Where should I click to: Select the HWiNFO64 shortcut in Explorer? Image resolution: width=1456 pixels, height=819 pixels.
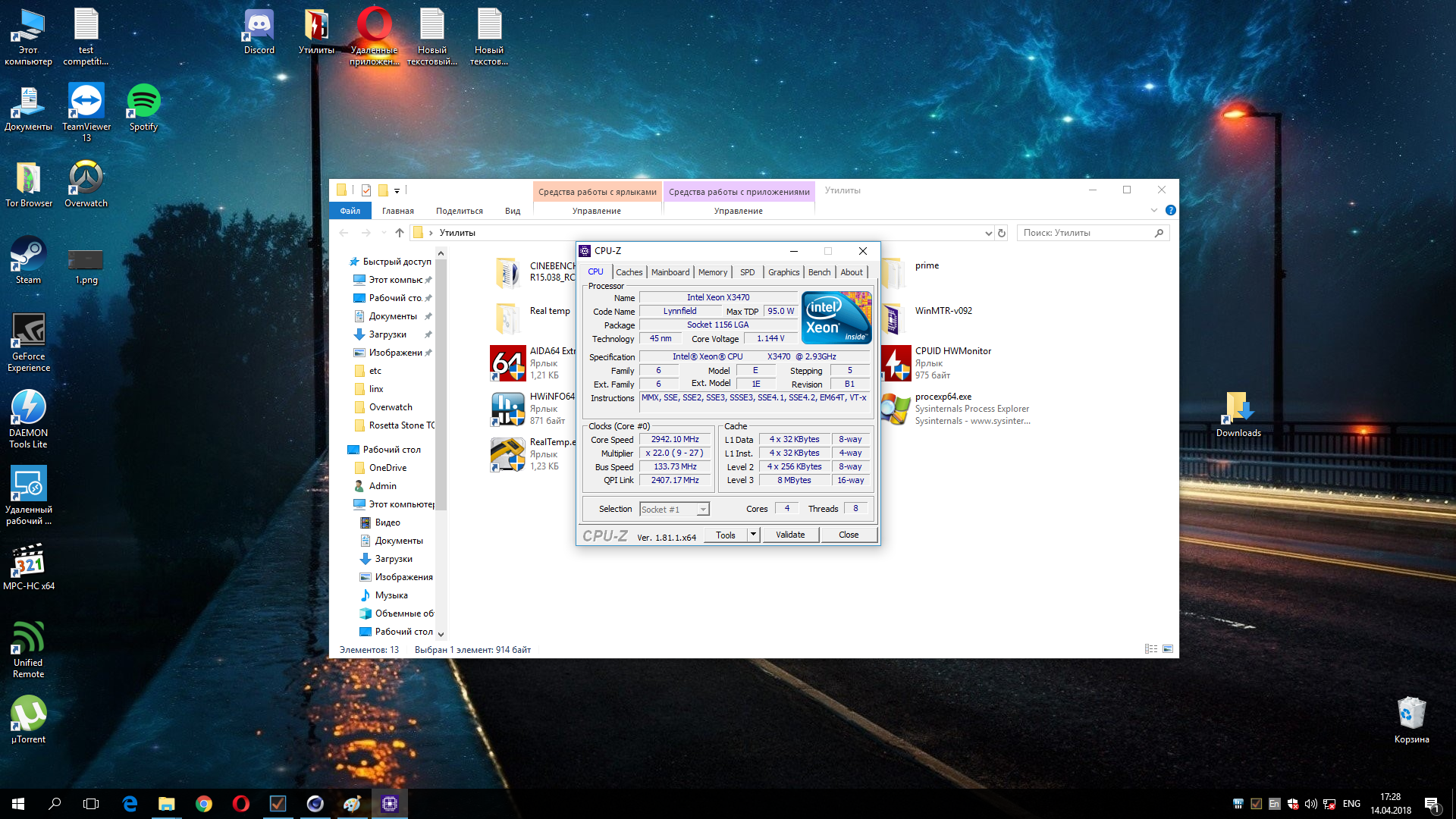pos(508,408)
